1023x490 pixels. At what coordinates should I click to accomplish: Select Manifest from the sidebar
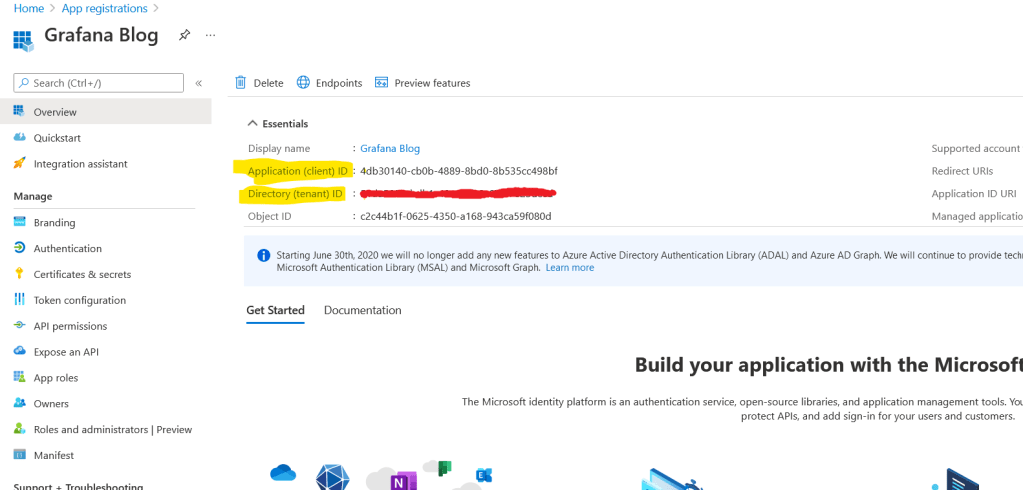click(x=53, y=455)
